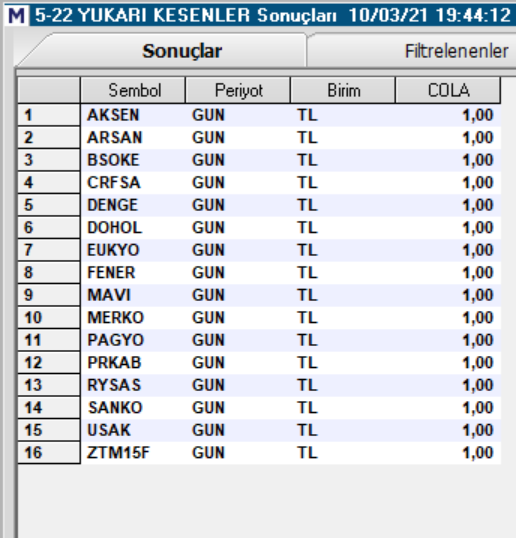Click GUN period cell in PRKAB row
This screenshot has height=538, width=516.
pos(238,363)
